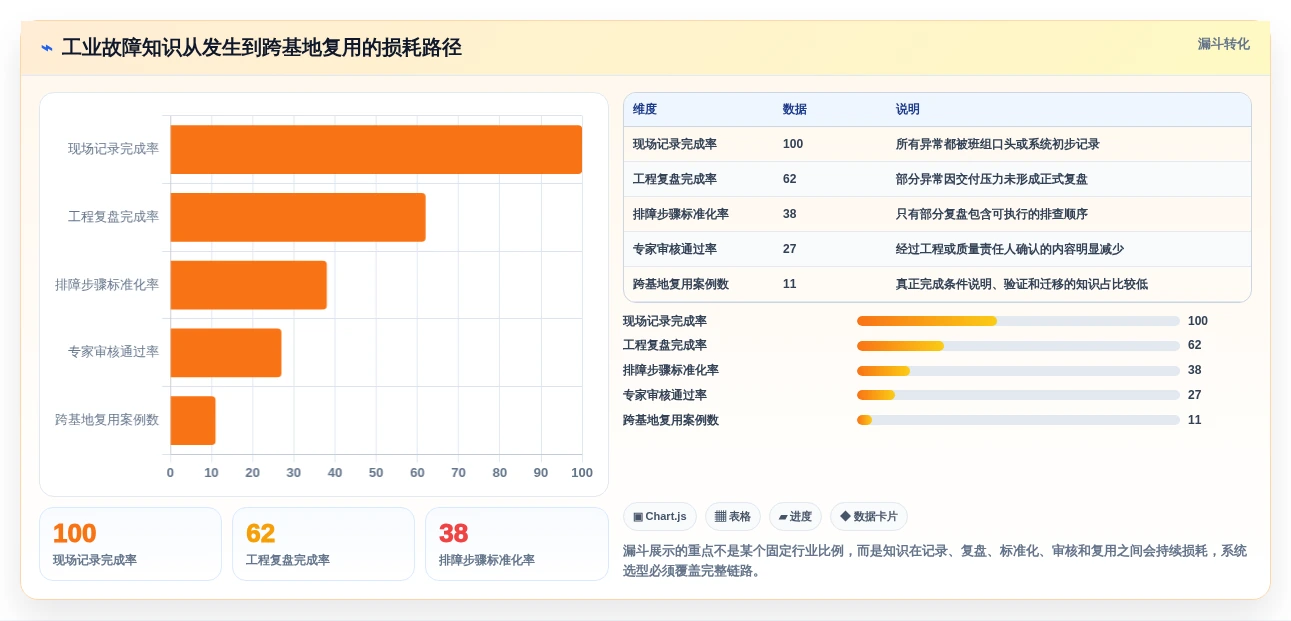This screenshot has width=1291, height=621.
Task: Click table value 62
Action: pos(790,179)
